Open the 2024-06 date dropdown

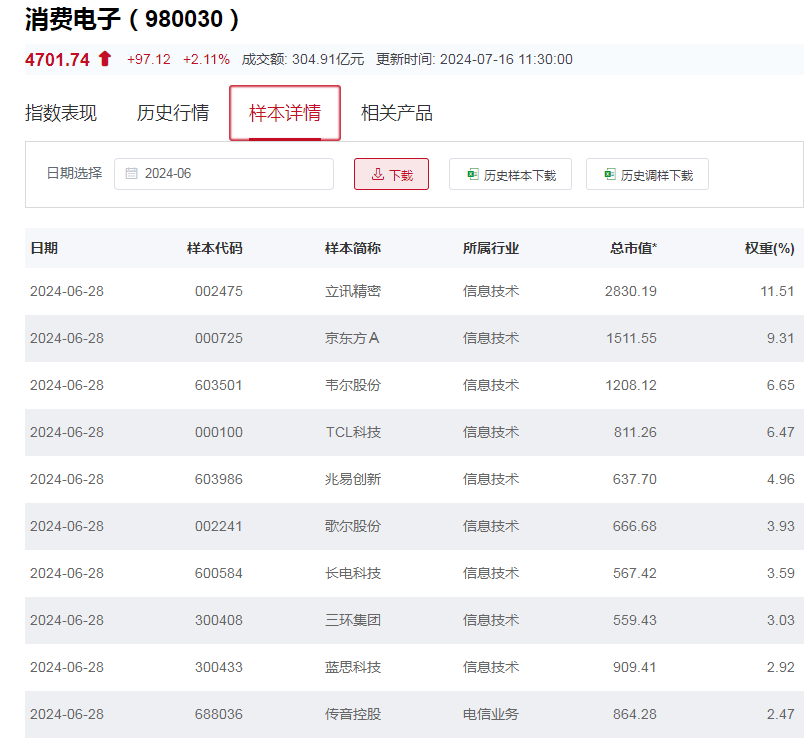224,173
